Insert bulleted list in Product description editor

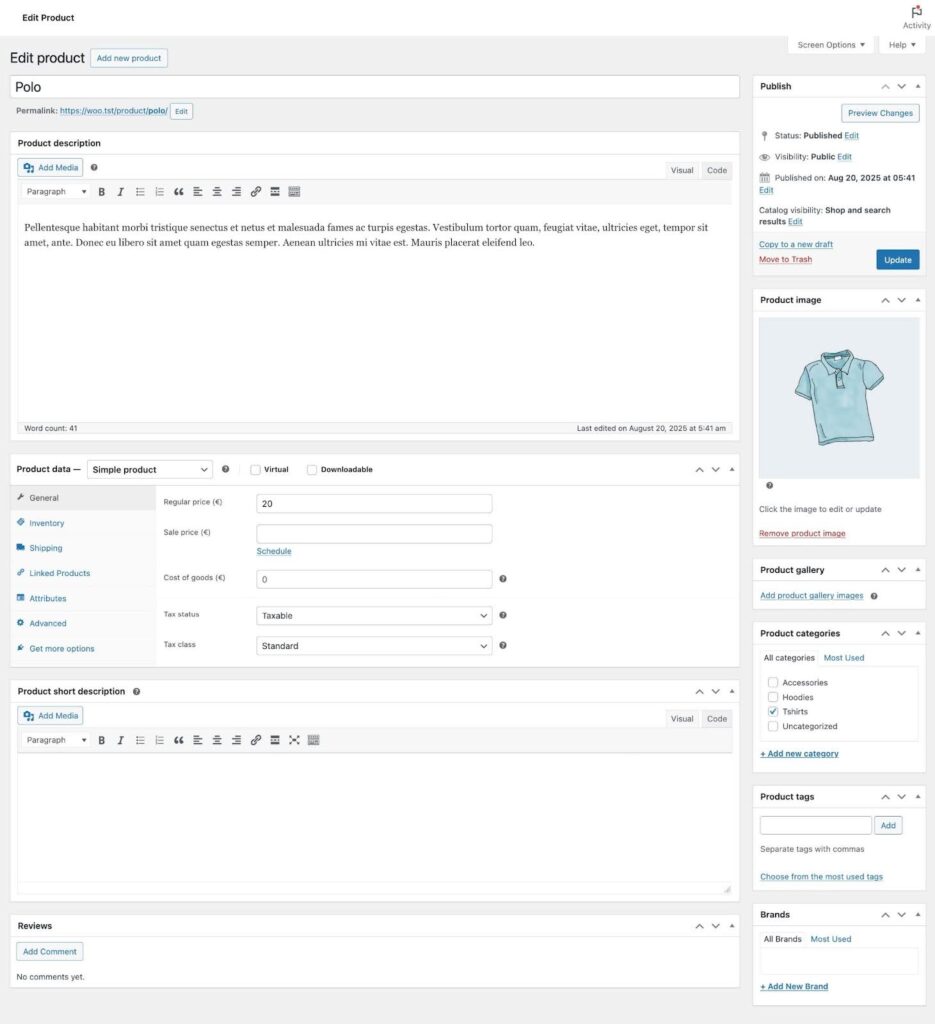click(140, 191)
